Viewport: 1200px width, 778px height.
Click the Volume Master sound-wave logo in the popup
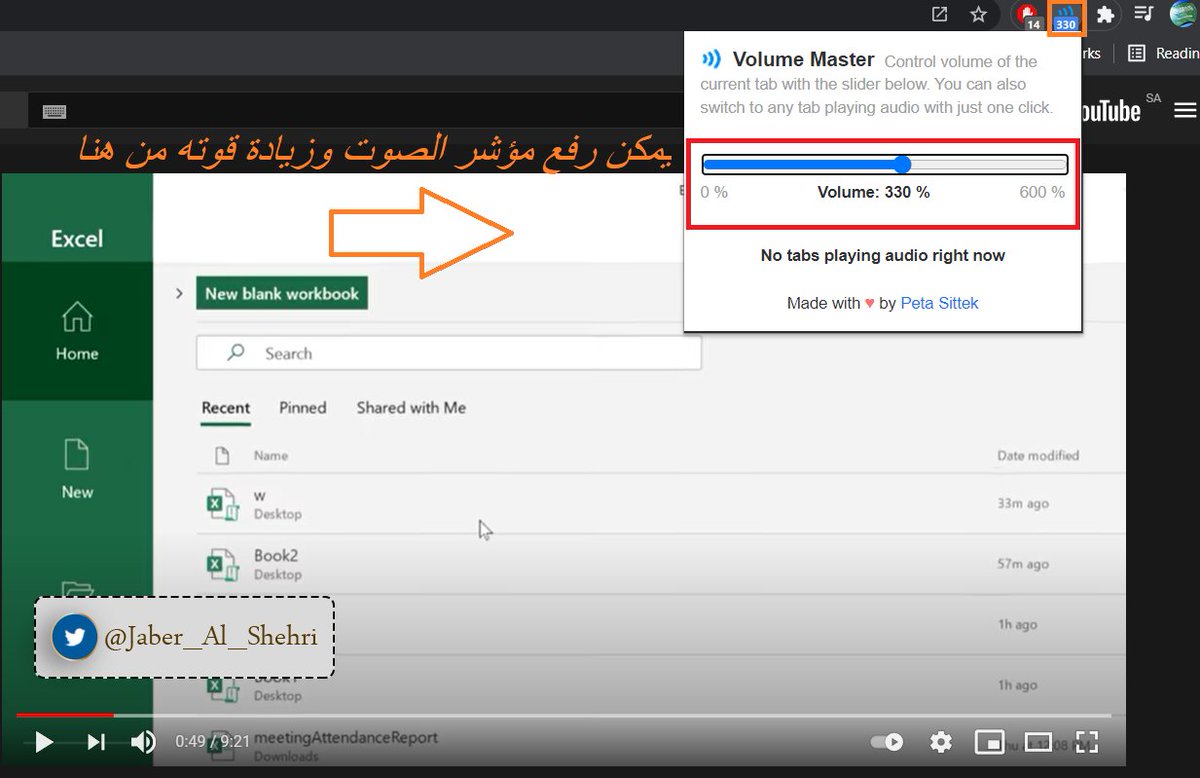pos(711,59)
